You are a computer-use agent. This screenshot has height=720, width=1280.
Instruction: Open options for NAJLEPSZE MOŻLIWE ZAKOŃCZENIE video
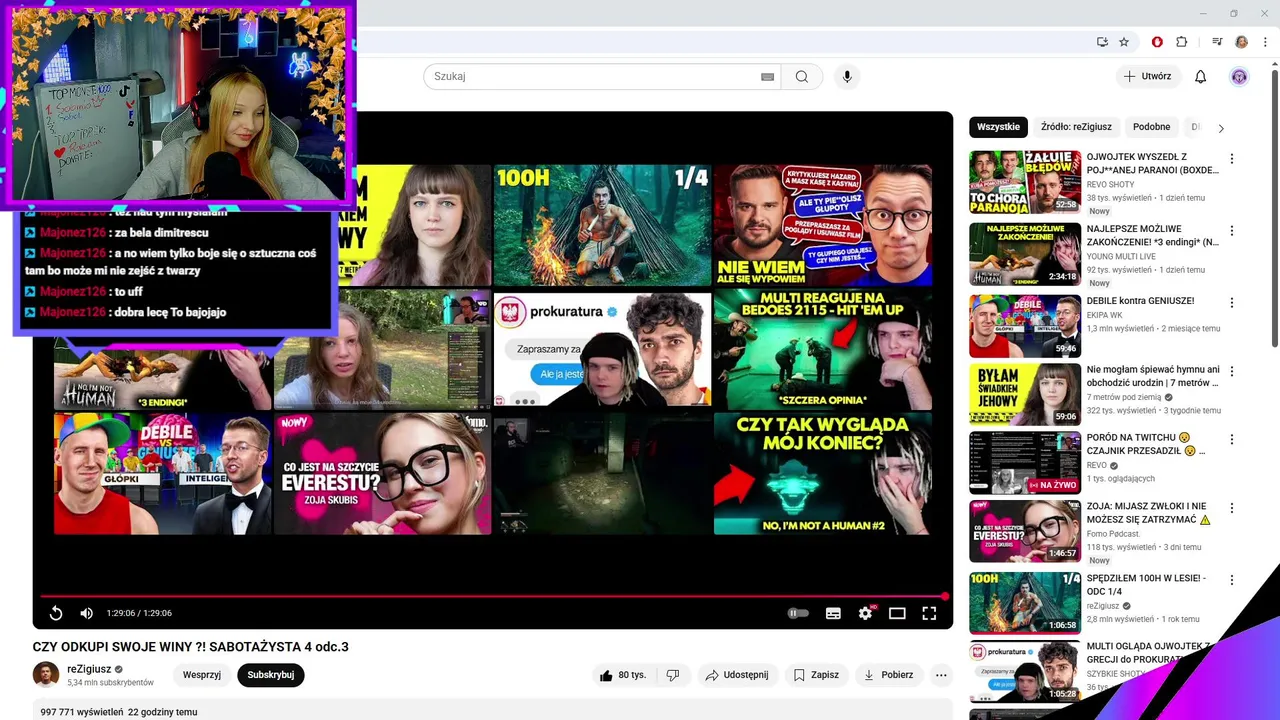coord(1232,231)
